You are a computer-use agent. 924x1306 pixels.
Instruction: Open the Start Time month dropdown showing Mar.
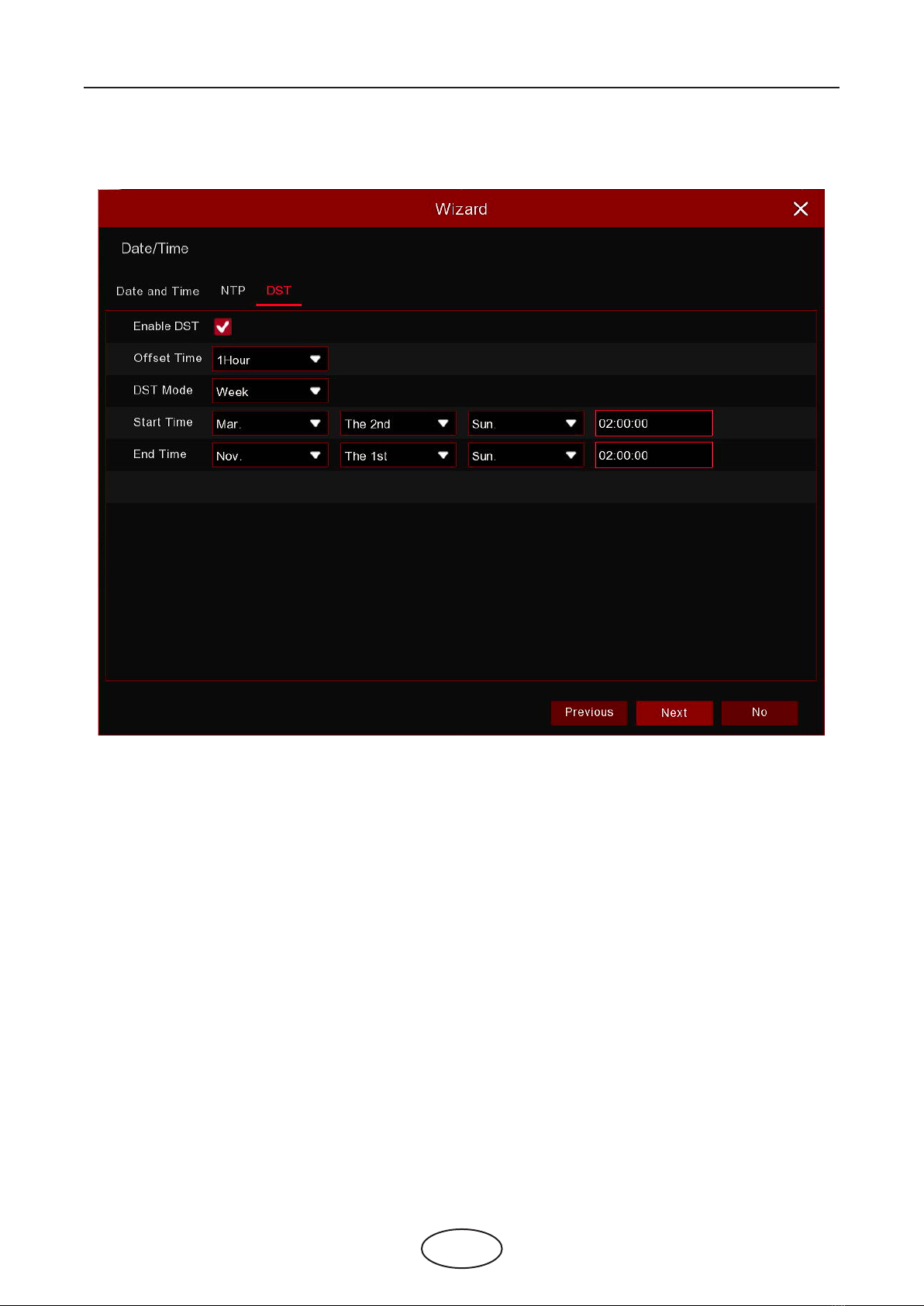pyautogui.click(x=271, y=423)
